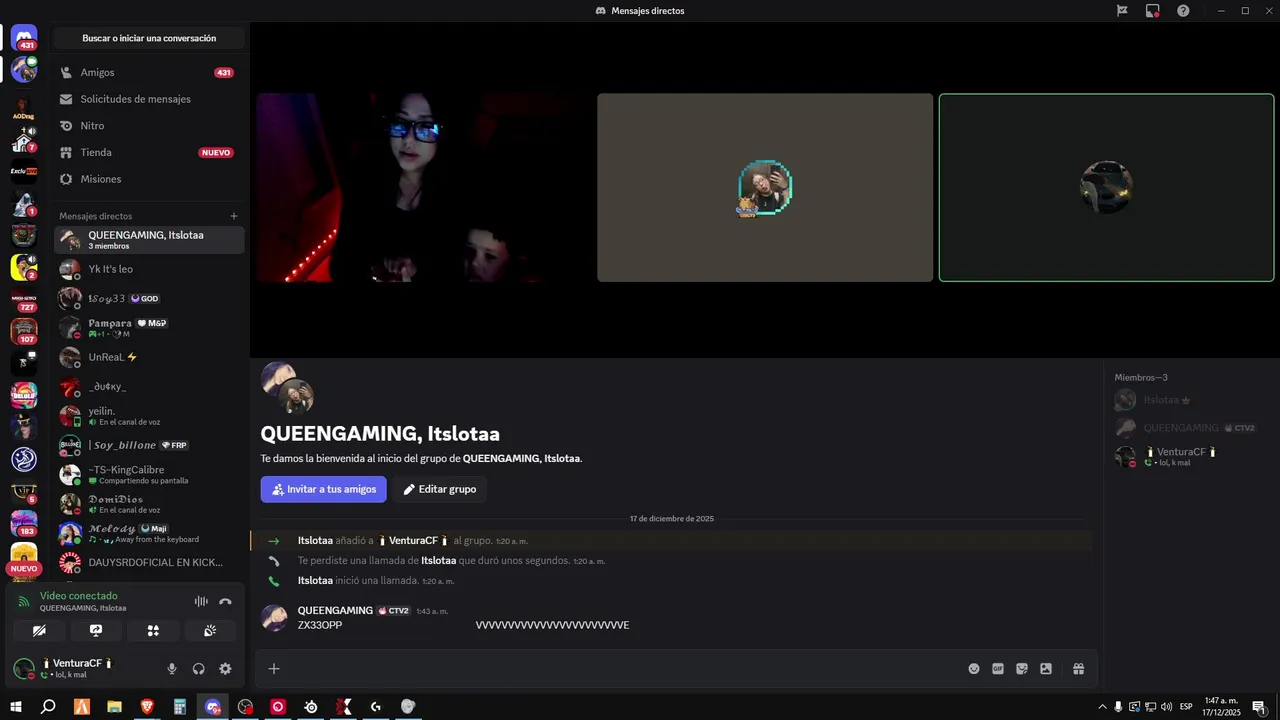
Task: Open the ~TS~KingCalibre conversation
Action: (149, 474)
